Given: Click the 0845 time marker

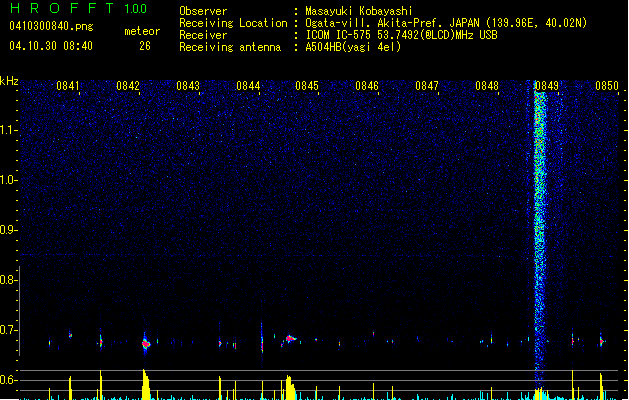Looking at the screenshot, I should [307, 86].
